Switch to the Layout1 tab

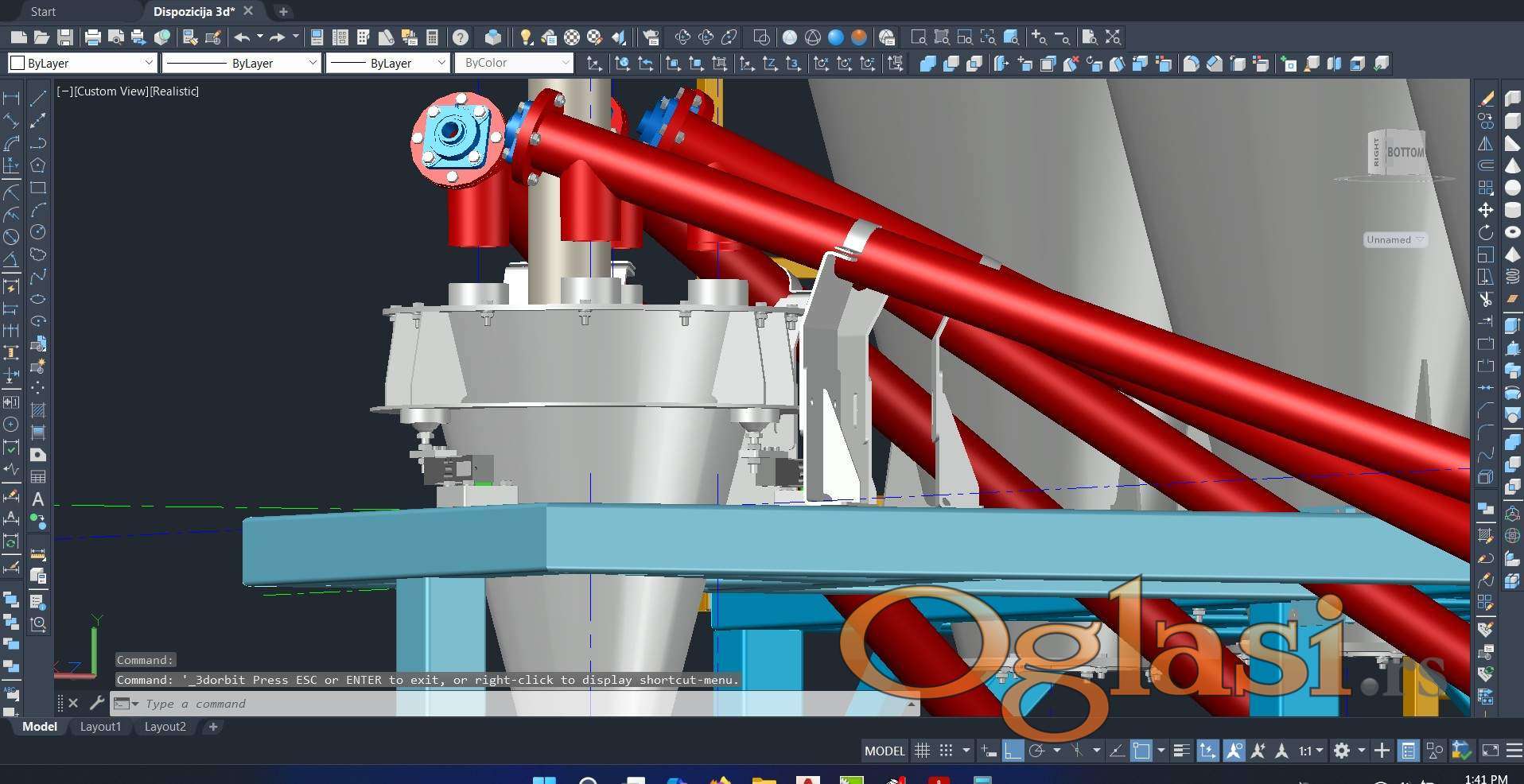100,727
